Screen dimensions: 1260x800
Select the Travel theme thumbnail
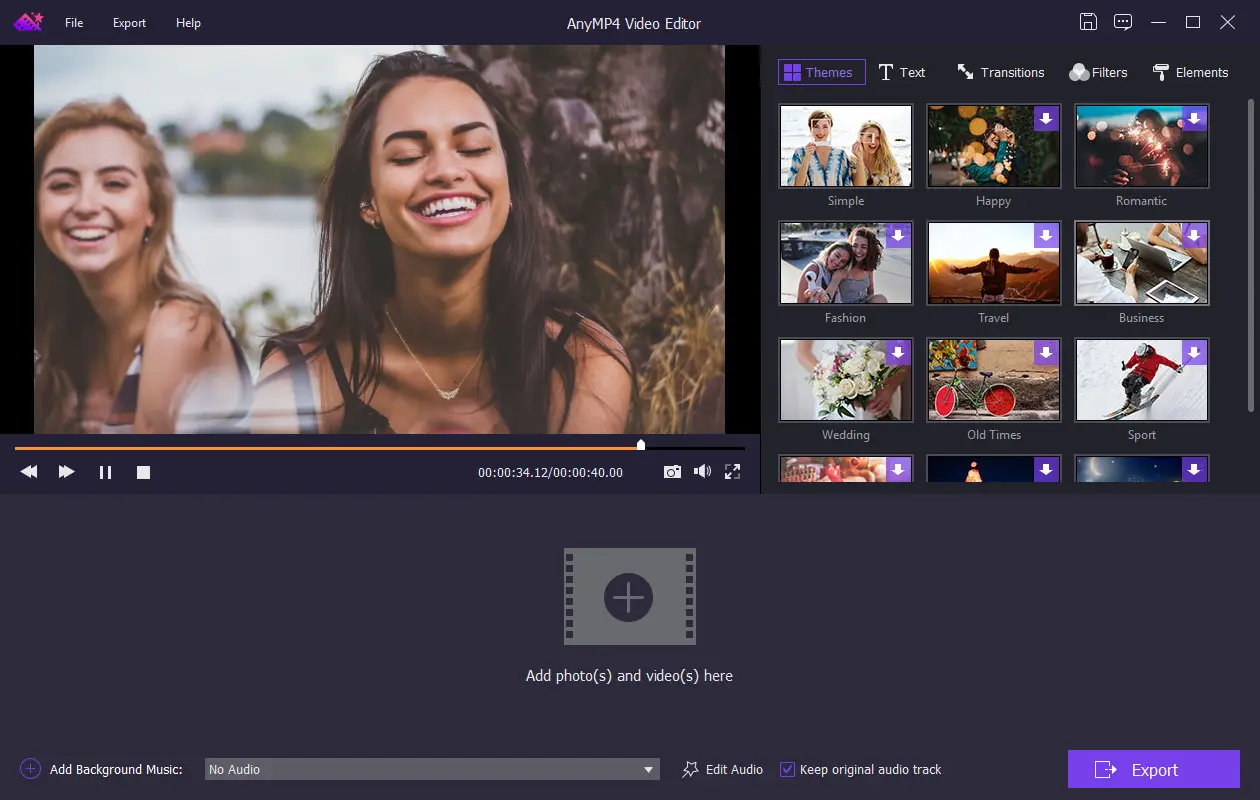click(x=994, y=263)
